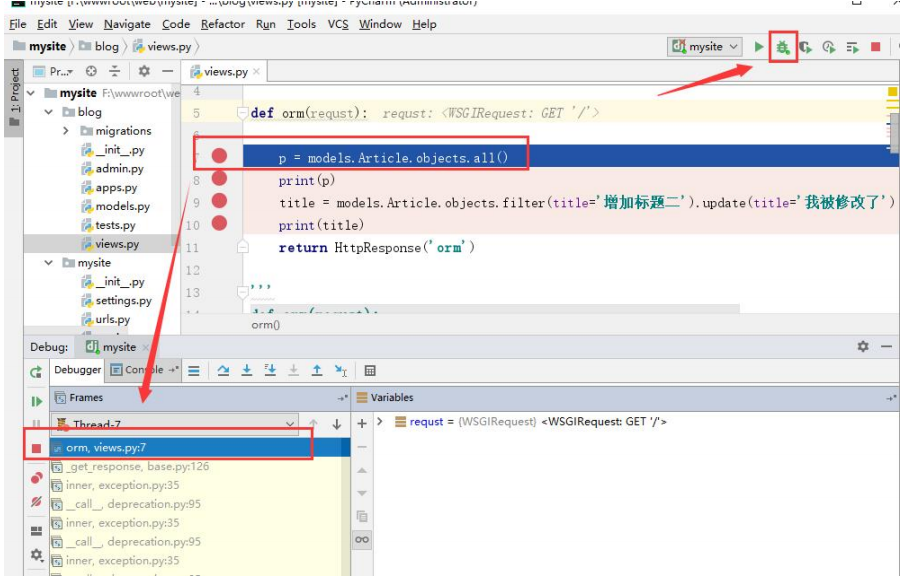The height and width of the screenshot is (579, 900).
Task: Resume program in the debugger
Action: [x=37, y=401]
